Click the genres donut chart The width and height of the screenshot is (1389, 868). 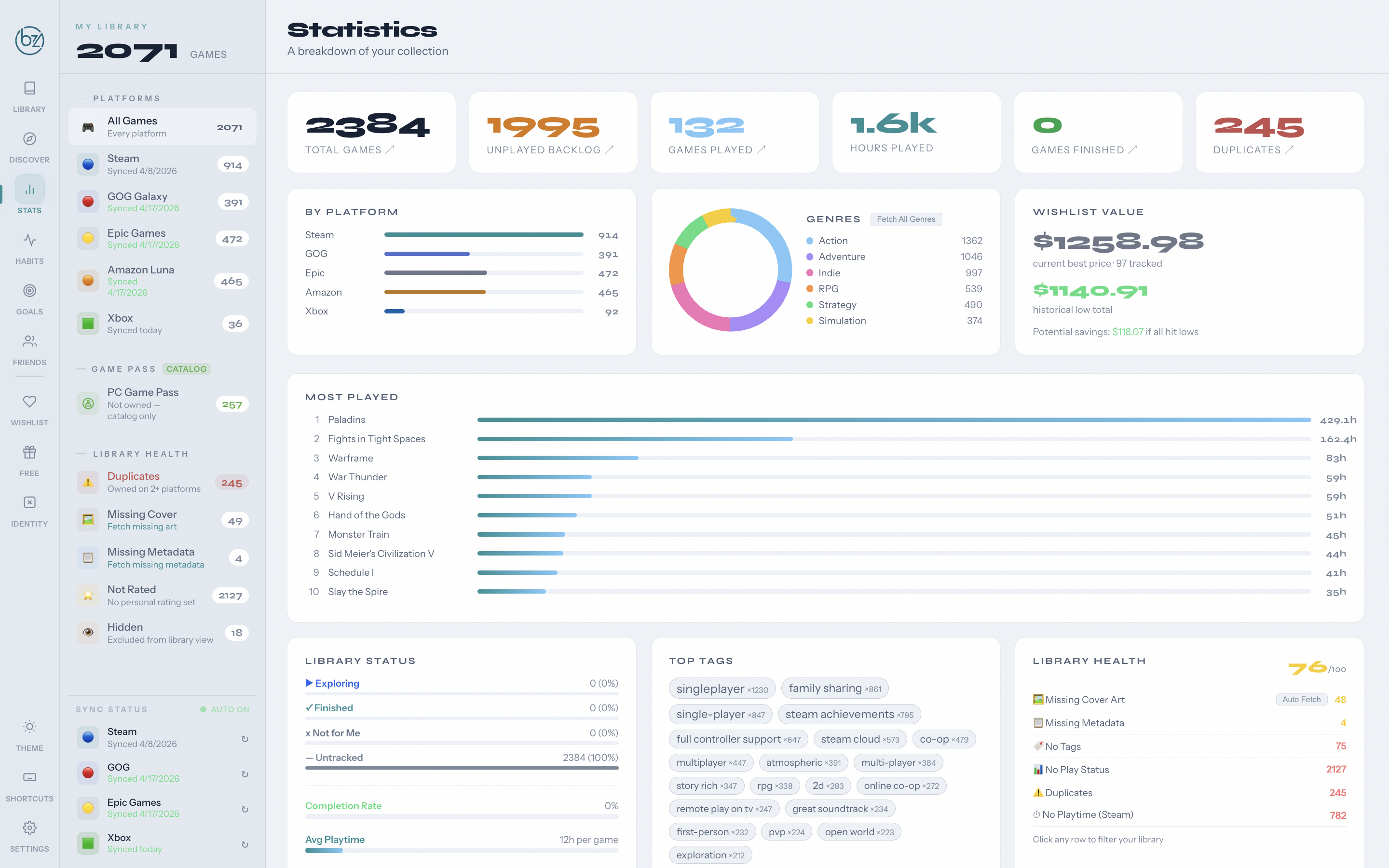pyautogui.click(x=730, y=270)
